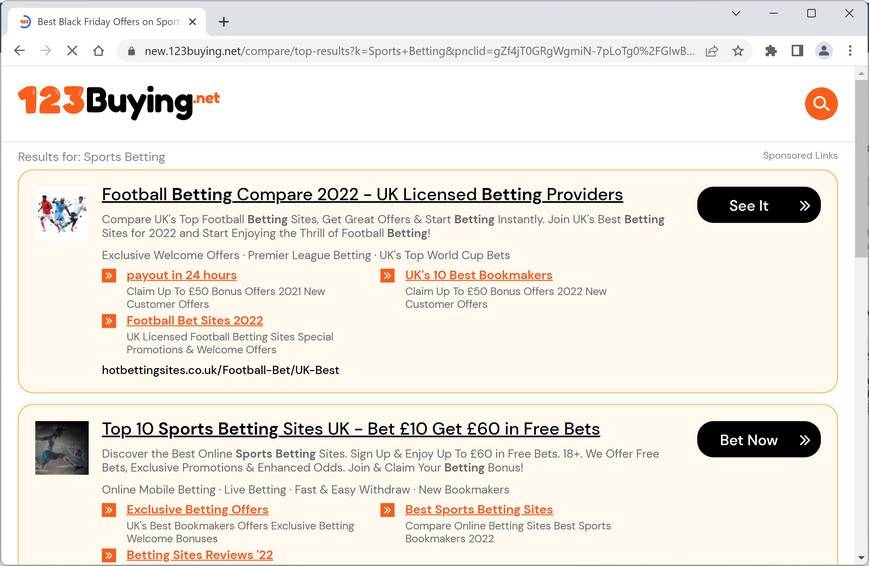Click arrow icon beside Betting Sites Reviews '22

(x=109, y=555)
